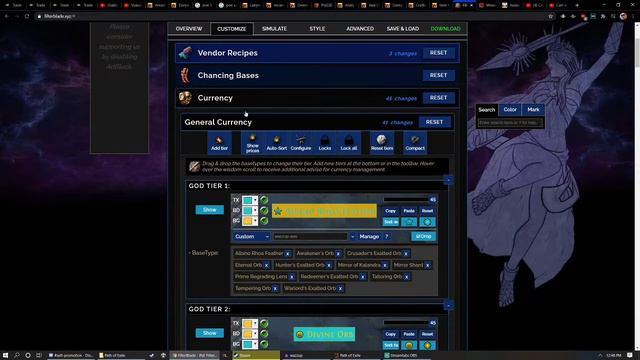640x360 pixels.
Task: Click God Tier 1 beam effect button
Action: tap(427, 222)
